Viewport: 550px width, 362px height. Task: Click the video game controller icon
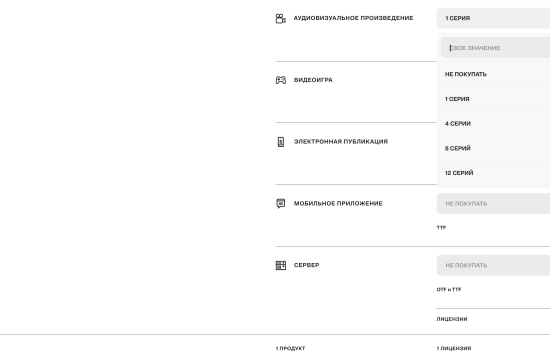[x=281, y=80]
